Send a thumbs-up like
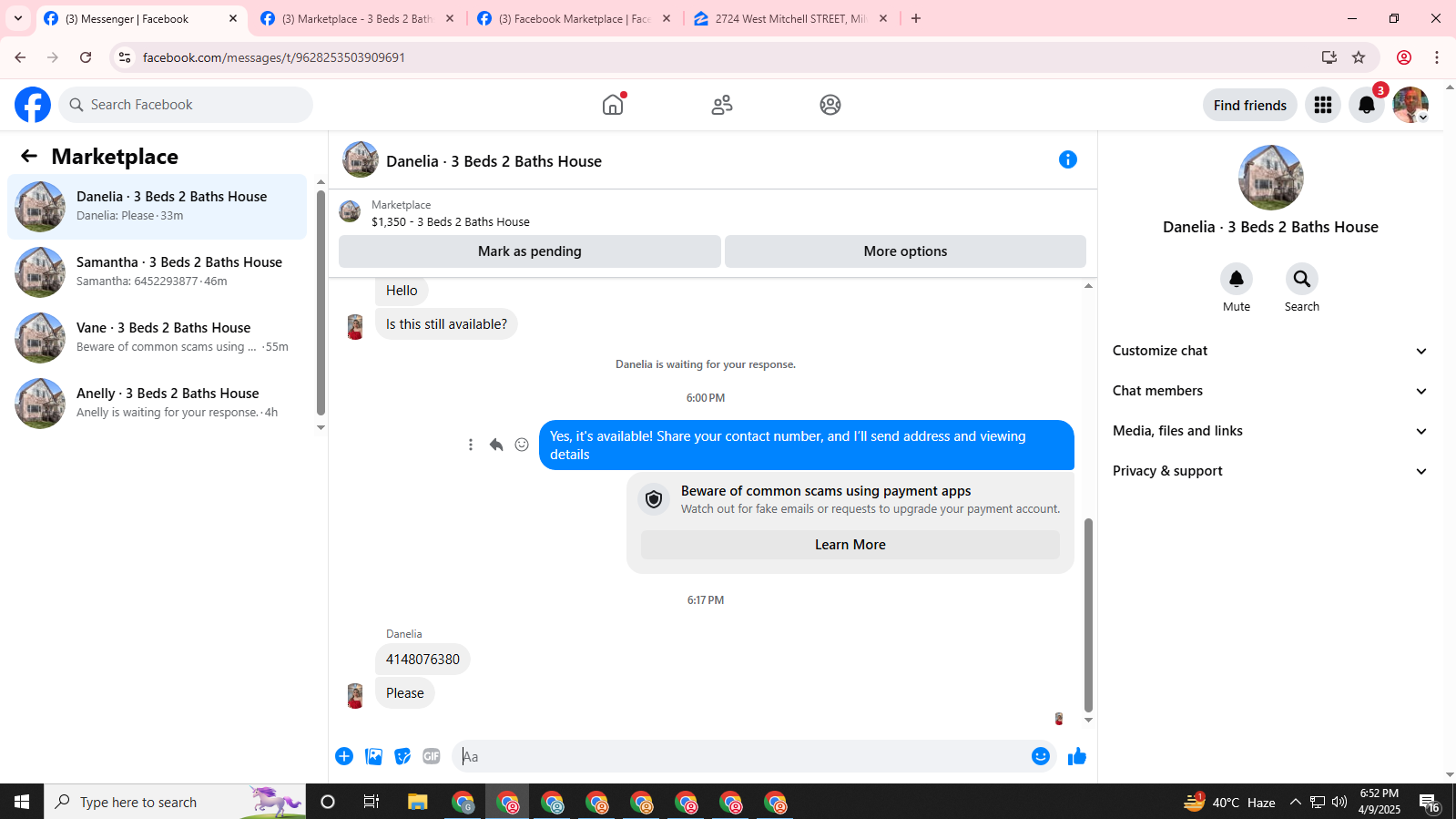Screen dimensions: 1456x819 [1077, 756]
